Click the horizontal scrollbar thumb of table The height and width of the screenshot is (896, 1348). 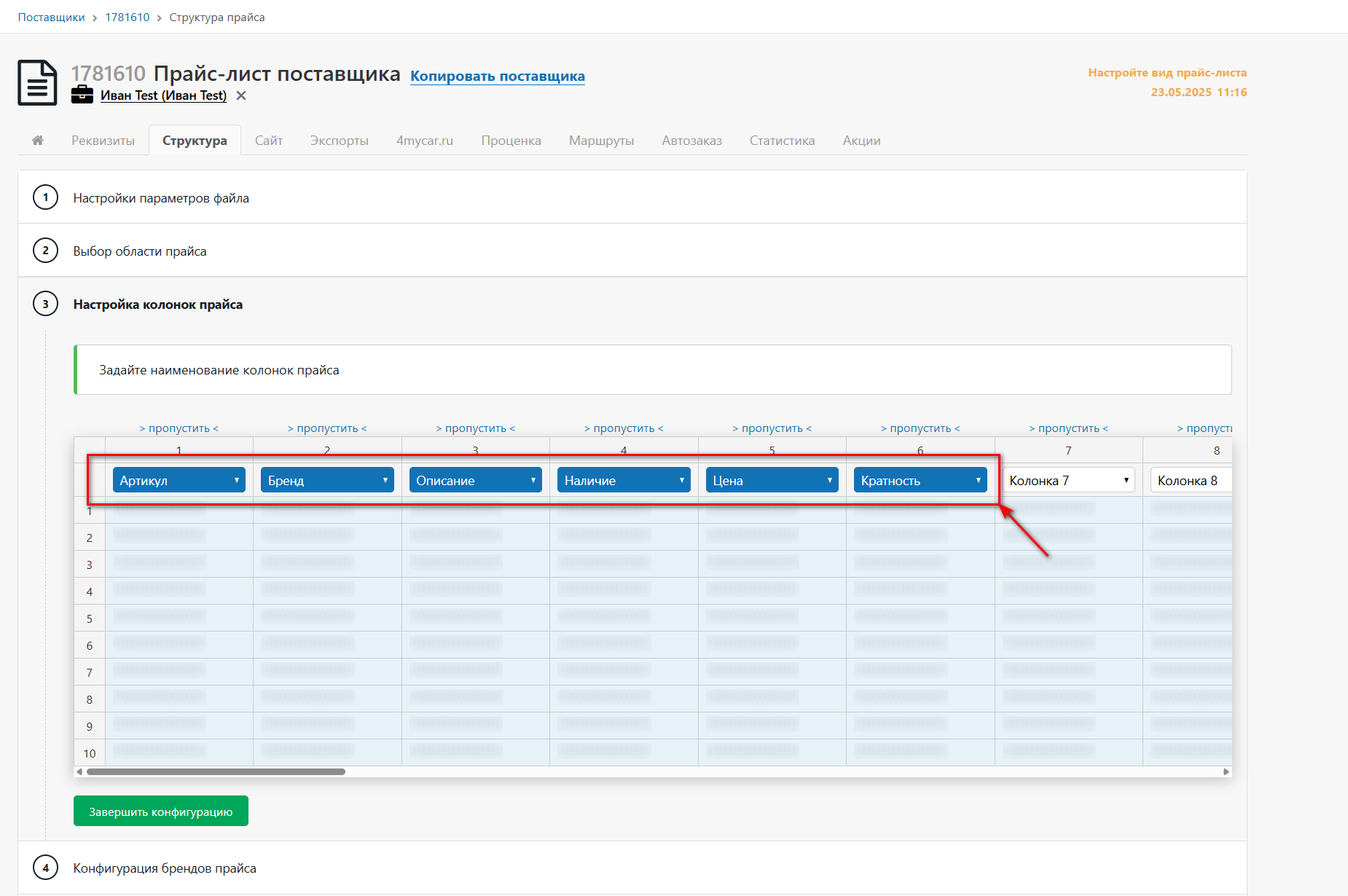[x=216, y=771]
